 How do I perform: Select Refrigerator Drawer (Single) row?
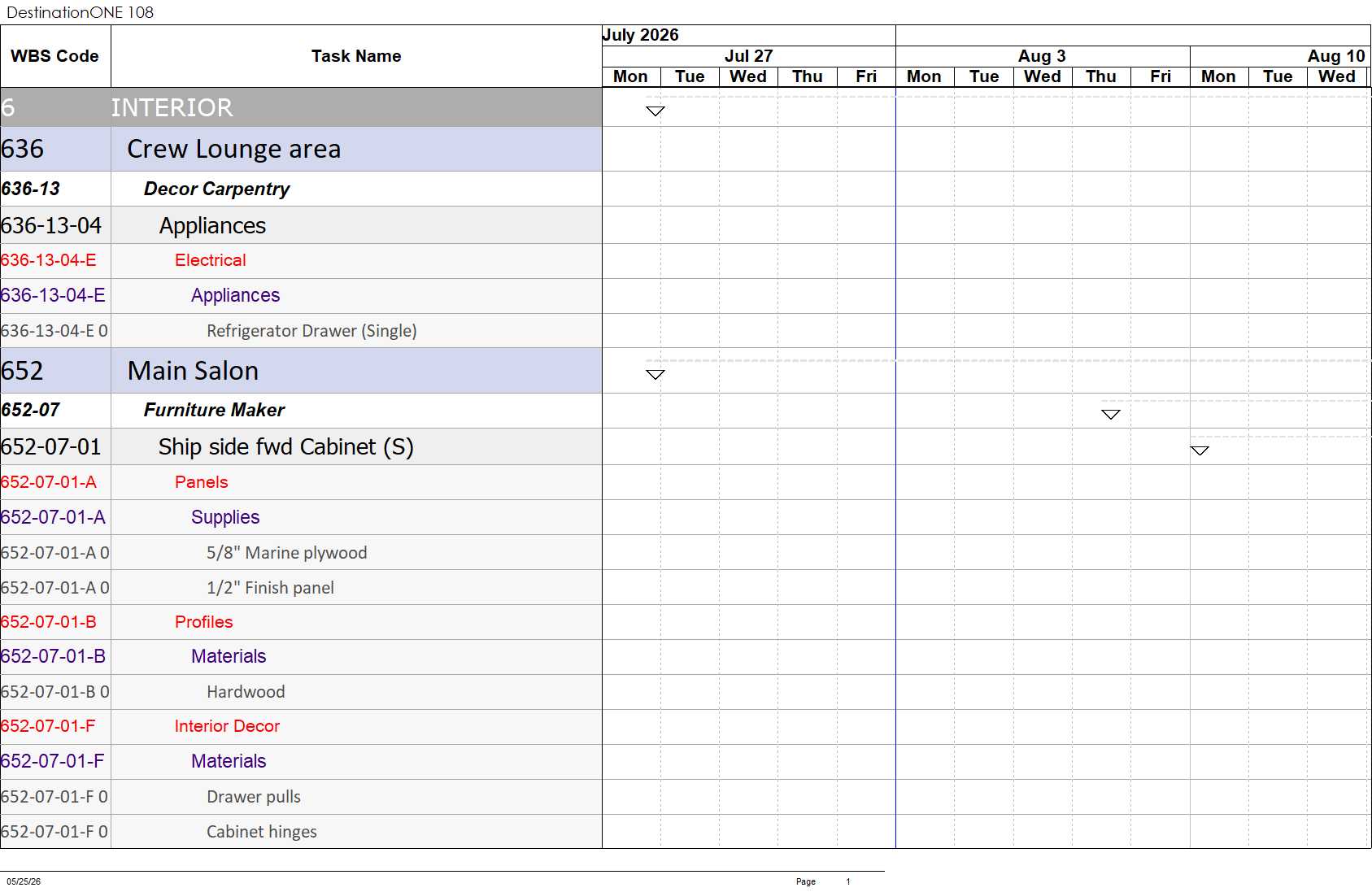pyautogui.click(x=301, y=331)
